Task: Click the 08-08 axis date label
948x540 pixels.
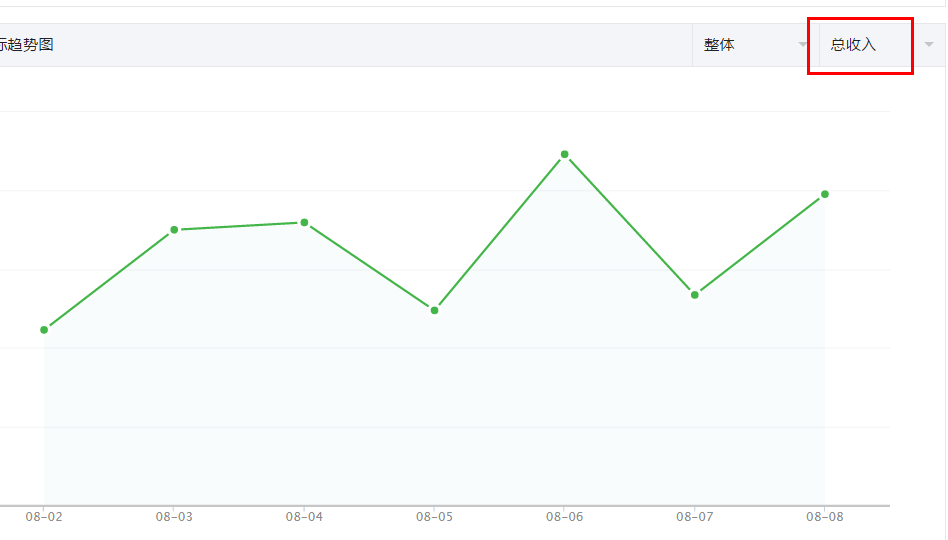Action: 824,517
